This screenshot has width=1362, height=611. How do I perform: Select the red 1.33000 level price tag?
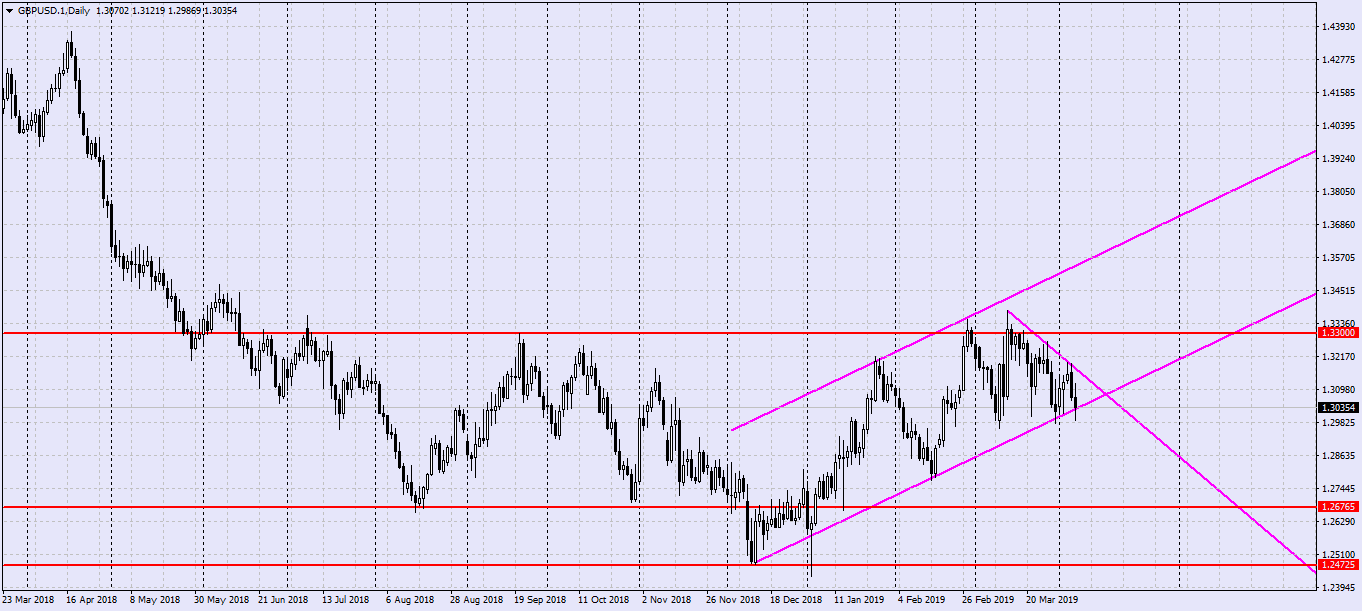[x=1337, y=332]
